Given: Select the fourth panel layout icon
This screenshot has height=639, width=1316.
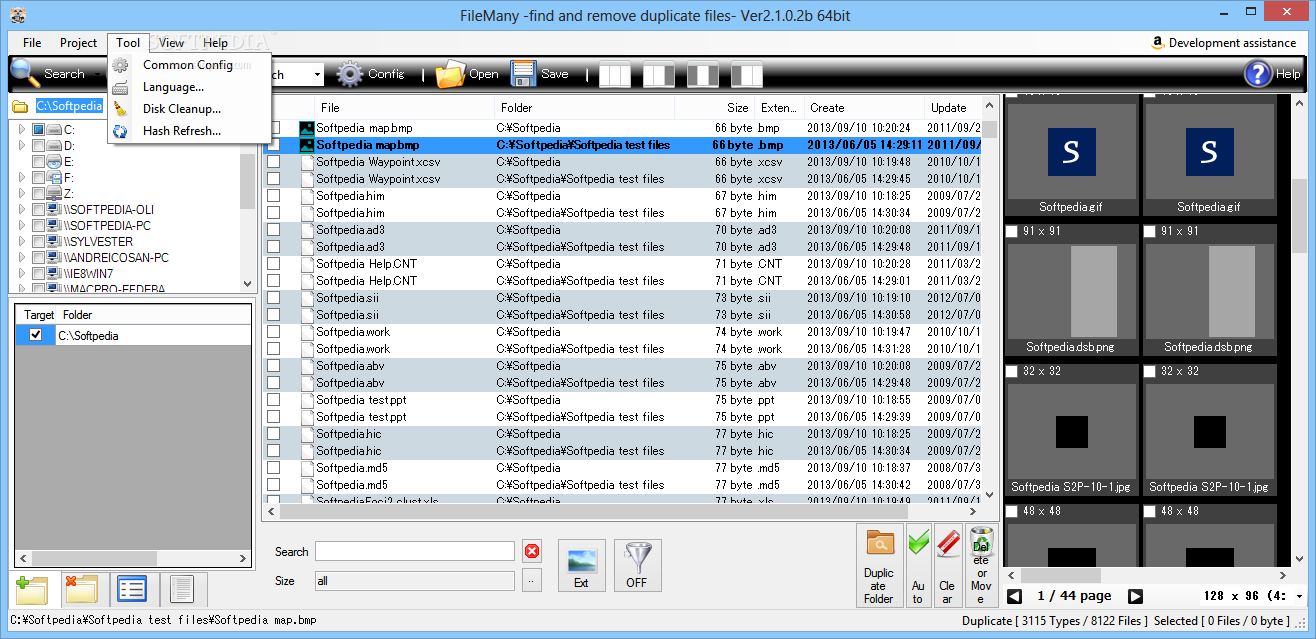Looking at the screenshot, I should tap(747, 75).
